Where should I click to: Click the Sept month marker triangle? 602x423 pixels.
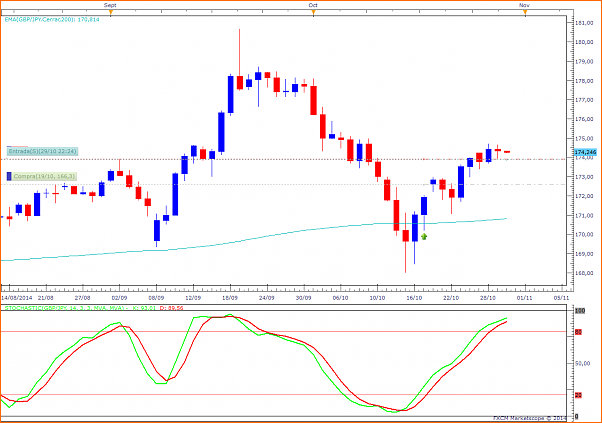(111, 13)
